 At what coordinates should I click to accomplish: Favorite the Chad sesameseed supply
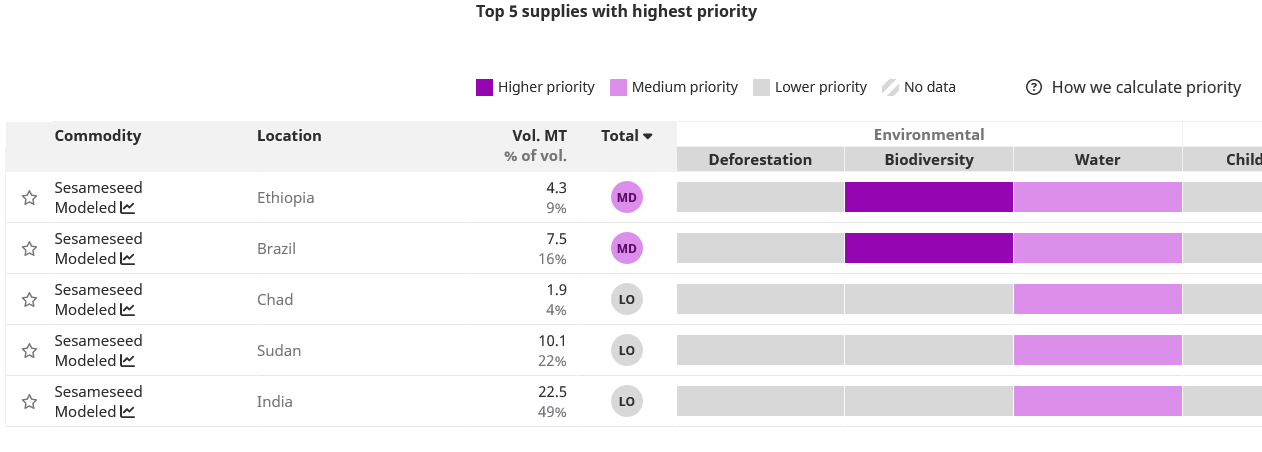point(30,300)
